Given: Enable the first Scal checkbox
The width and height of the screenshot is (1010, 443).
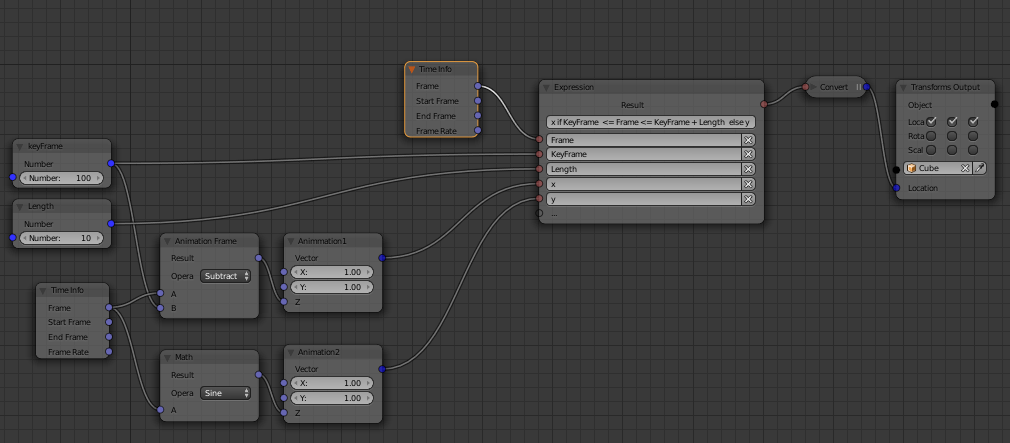Looking at the screenshot, I should click(931, 150).
